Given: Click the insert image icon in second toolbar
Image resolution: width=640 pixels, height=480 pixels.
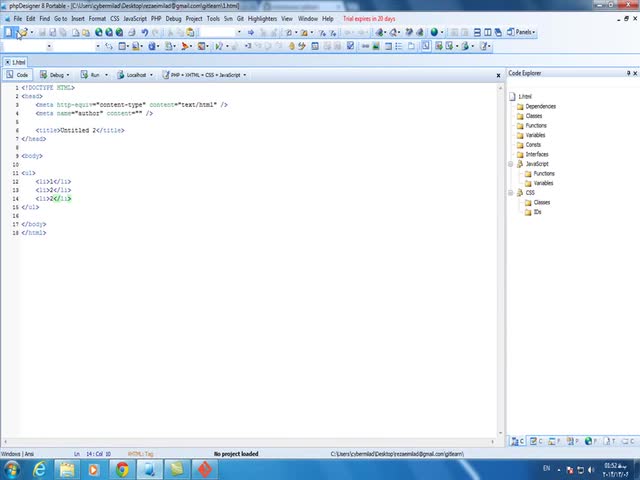Looking at the screenshot, I should pyautogui.click(x=376, y=46).
